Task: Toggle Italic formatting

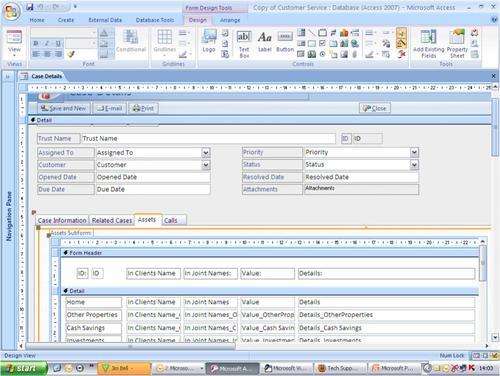Action: pyautogui.click(x=47, y=43)
